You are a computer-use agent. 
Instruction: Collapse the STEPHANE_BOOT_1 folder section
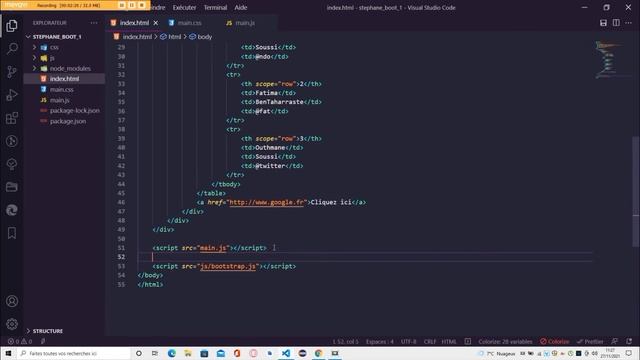[x=57, y=37]
